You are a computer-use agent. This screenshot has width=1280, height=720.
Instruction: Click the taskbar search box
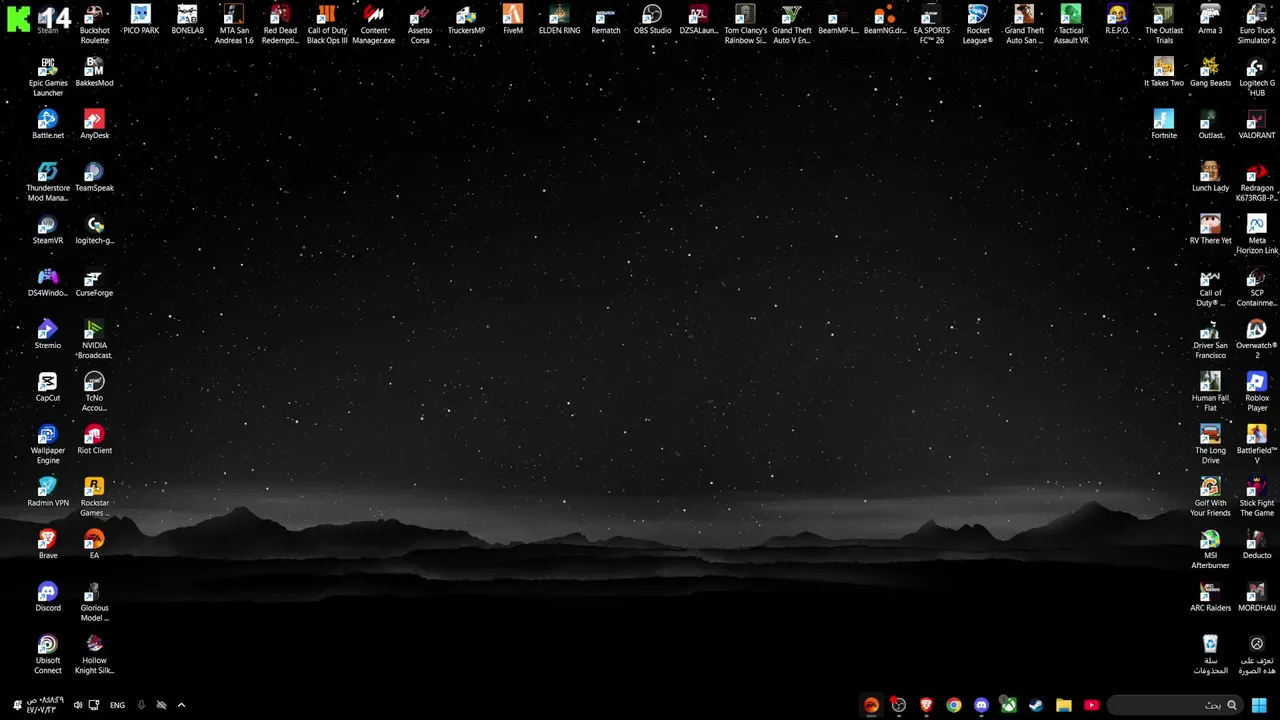[x=1175, y=705]
